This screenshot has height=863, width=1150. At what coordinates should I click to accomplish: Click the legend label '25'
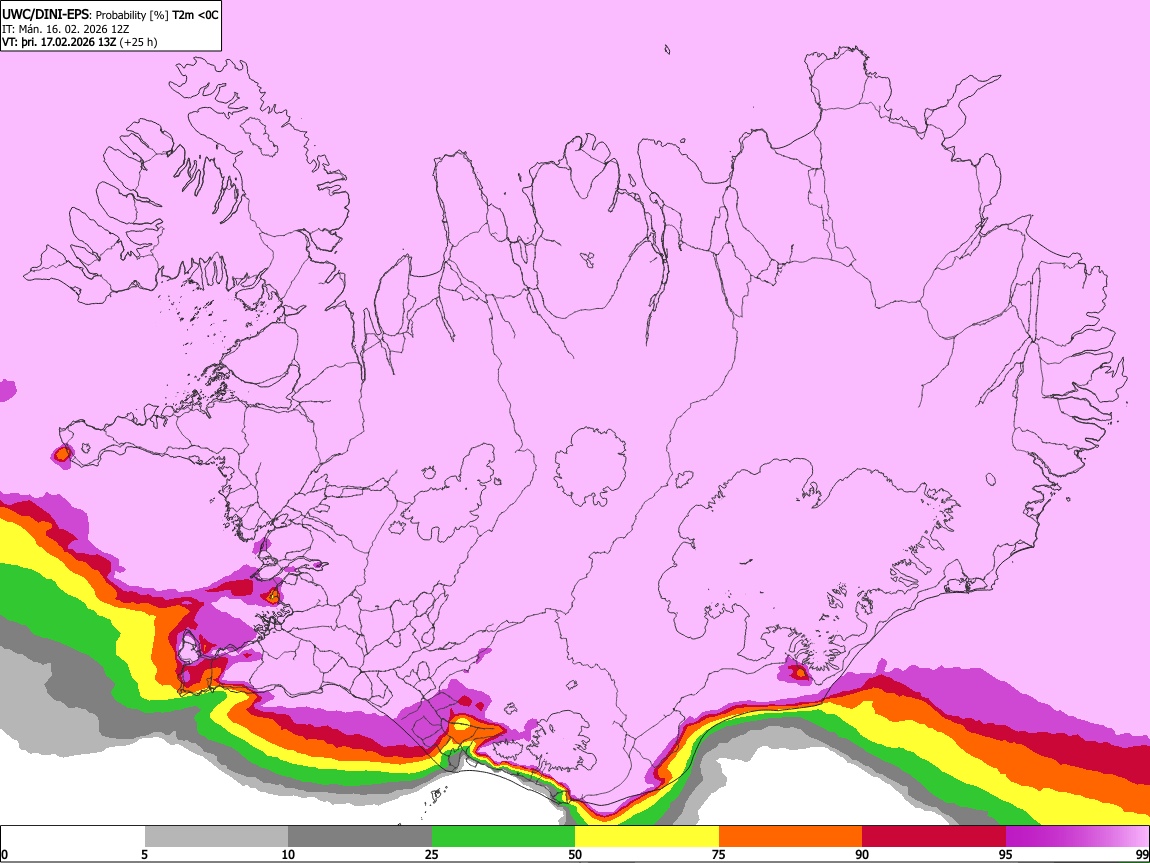(432, 854)
